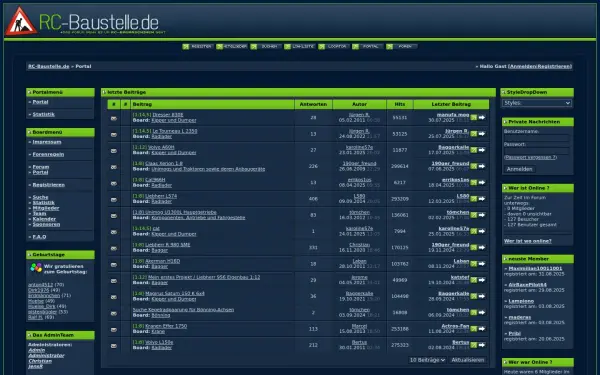Click the RC-Baustelle.de construction sign logo
Image resolution: width=600 pixels, height=375 pixels.
point(21,21)
